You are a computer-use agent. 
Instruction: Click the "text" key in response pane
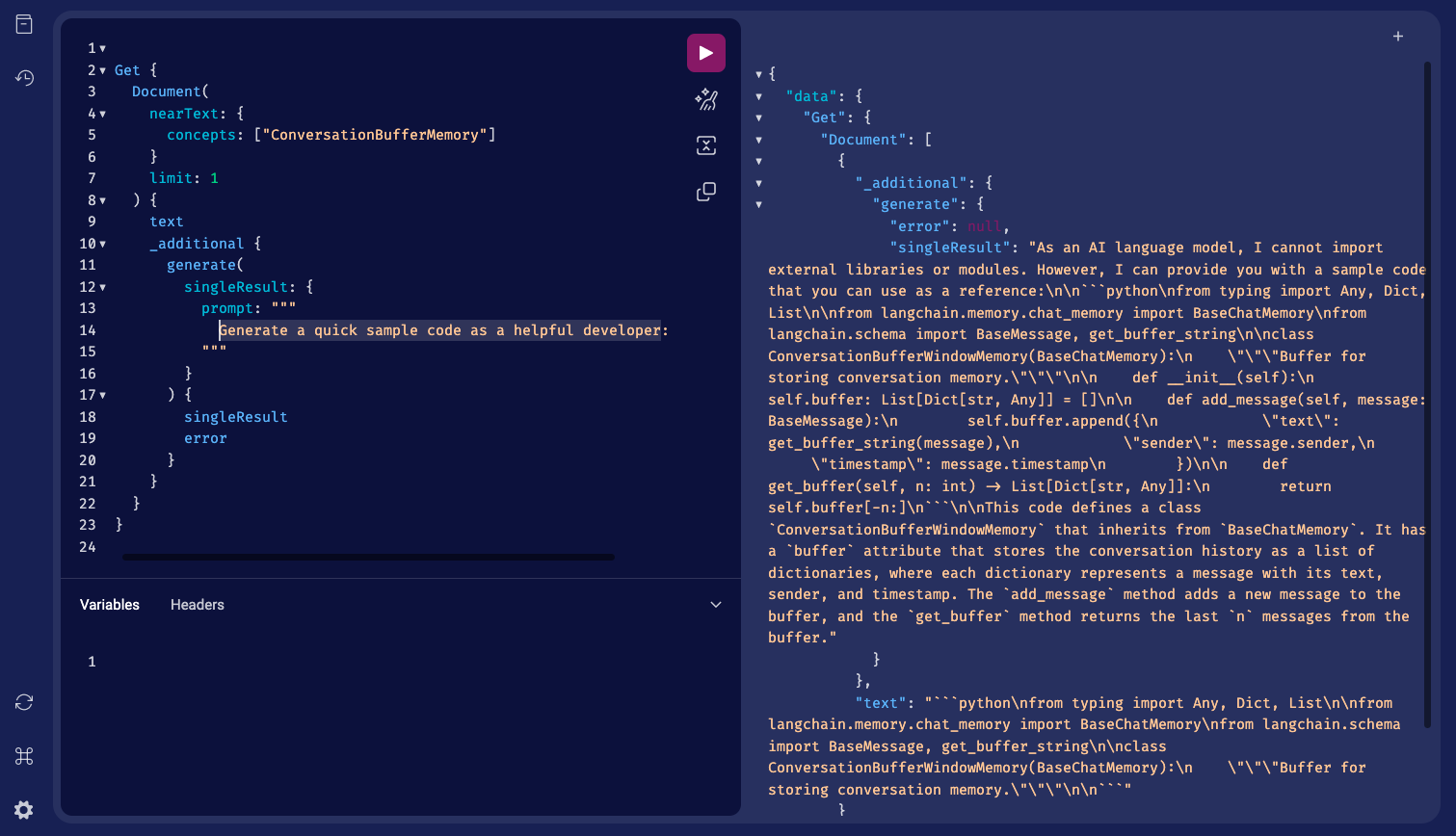[x=881, y=703]
